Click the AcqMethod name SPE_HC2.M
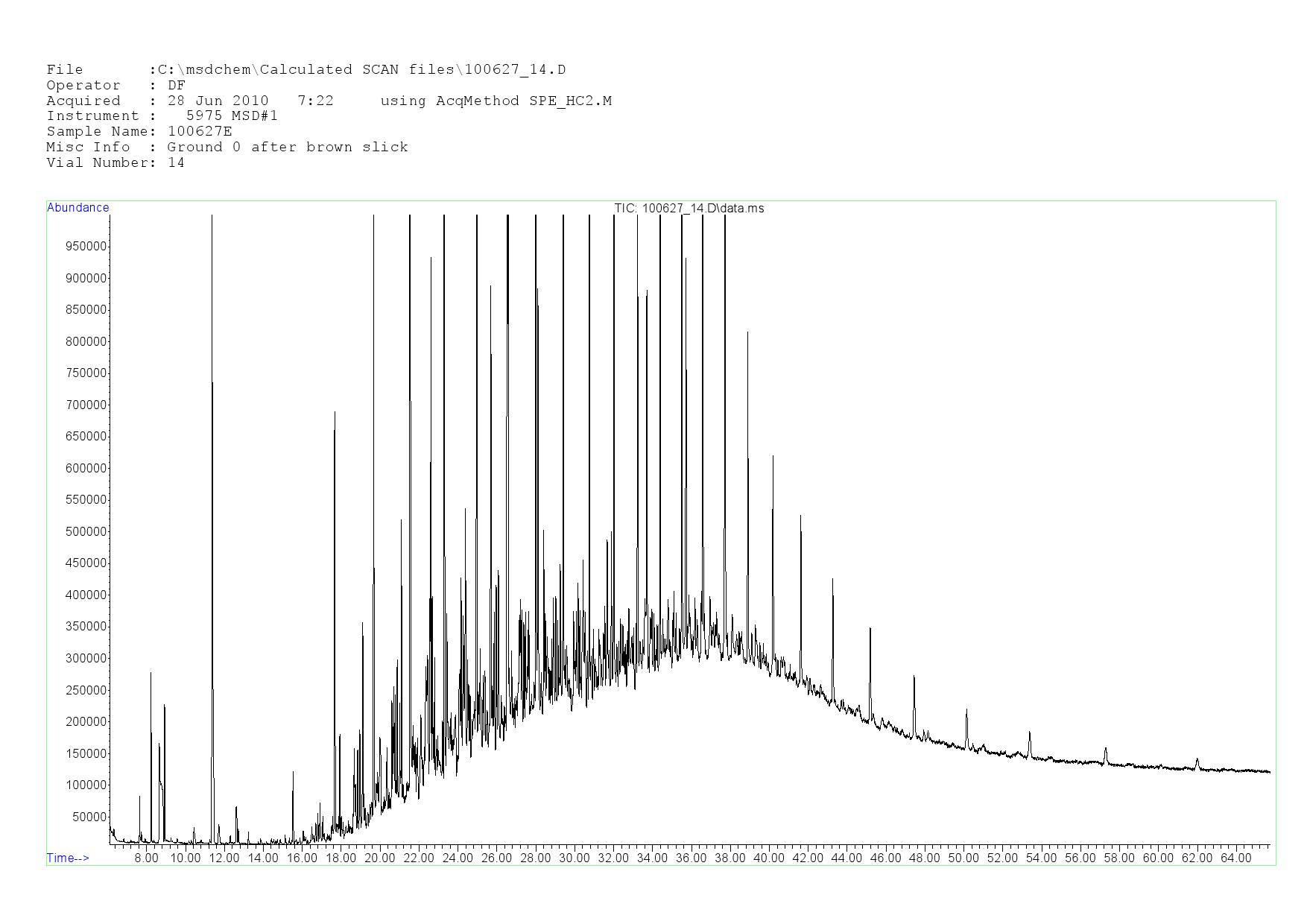The width and height of the screenshot is (1307, 924). pyautogui.click(x=570, y=101)
